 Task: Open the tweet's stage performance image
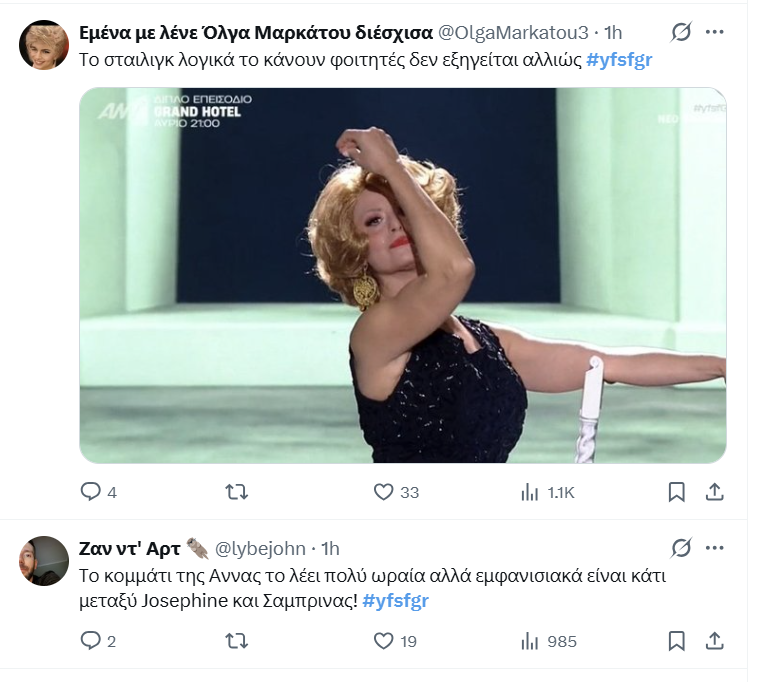[402, 276]
